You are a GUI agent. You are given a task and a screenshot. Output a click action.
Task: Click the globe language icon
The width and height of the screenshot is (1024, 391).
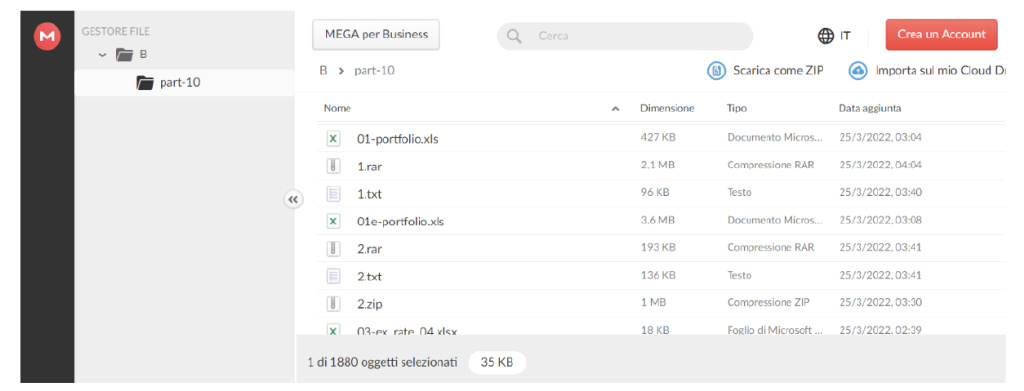825,36
